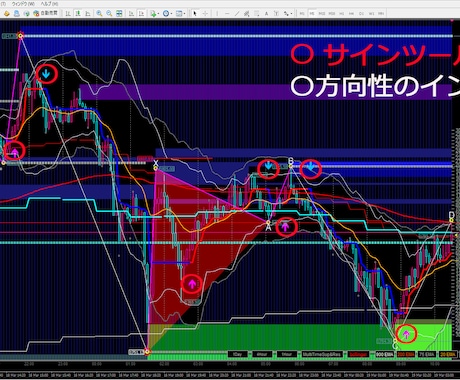Click the 1Hour button on chart

287,354
